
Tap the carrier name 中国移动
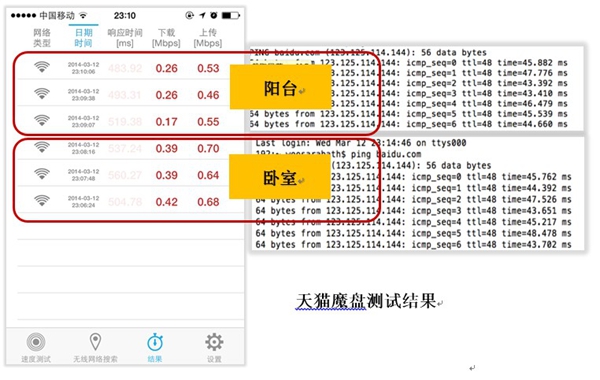pos(57,16)
